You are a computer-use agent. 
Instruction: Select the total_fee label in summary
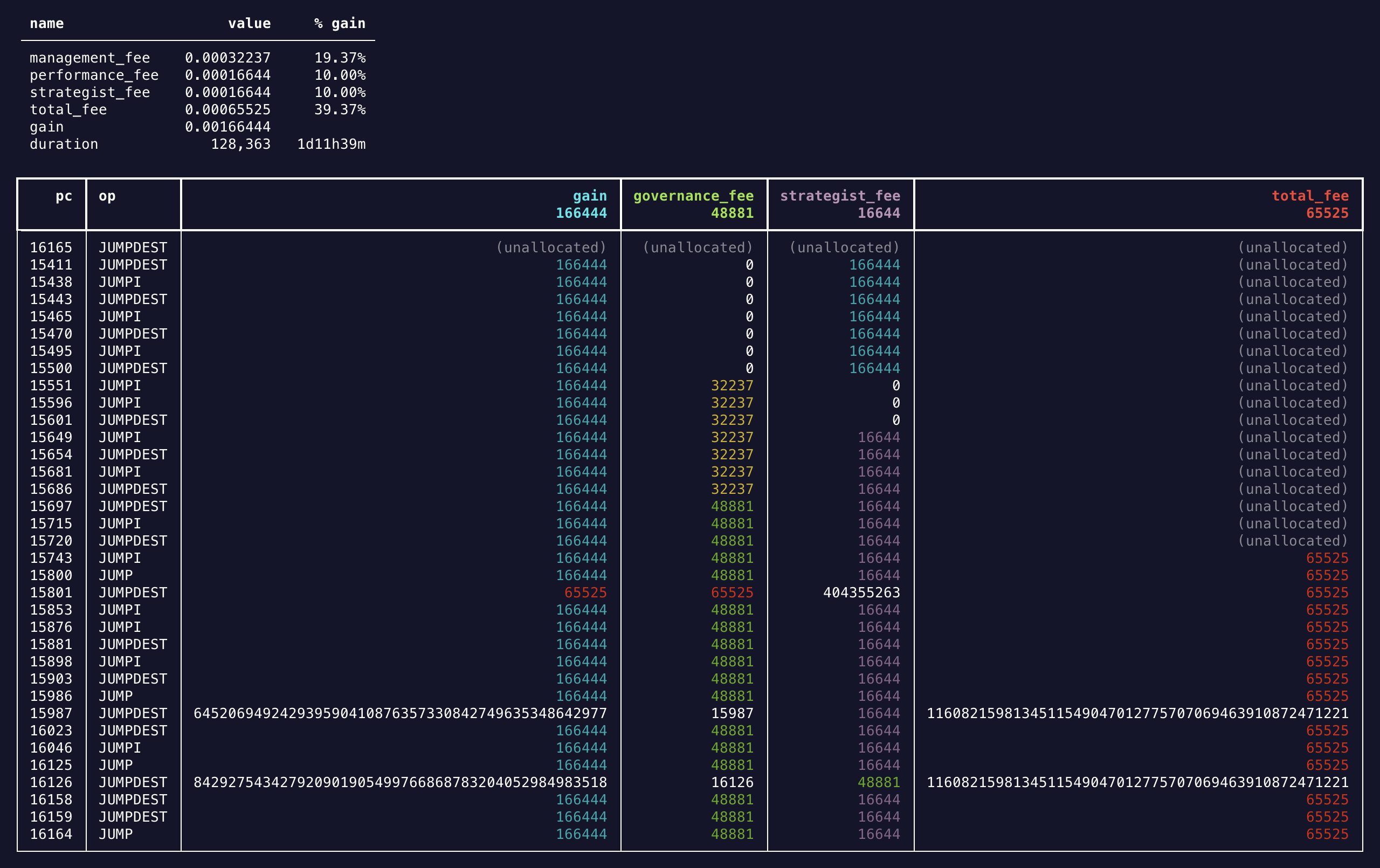[68, 109]
